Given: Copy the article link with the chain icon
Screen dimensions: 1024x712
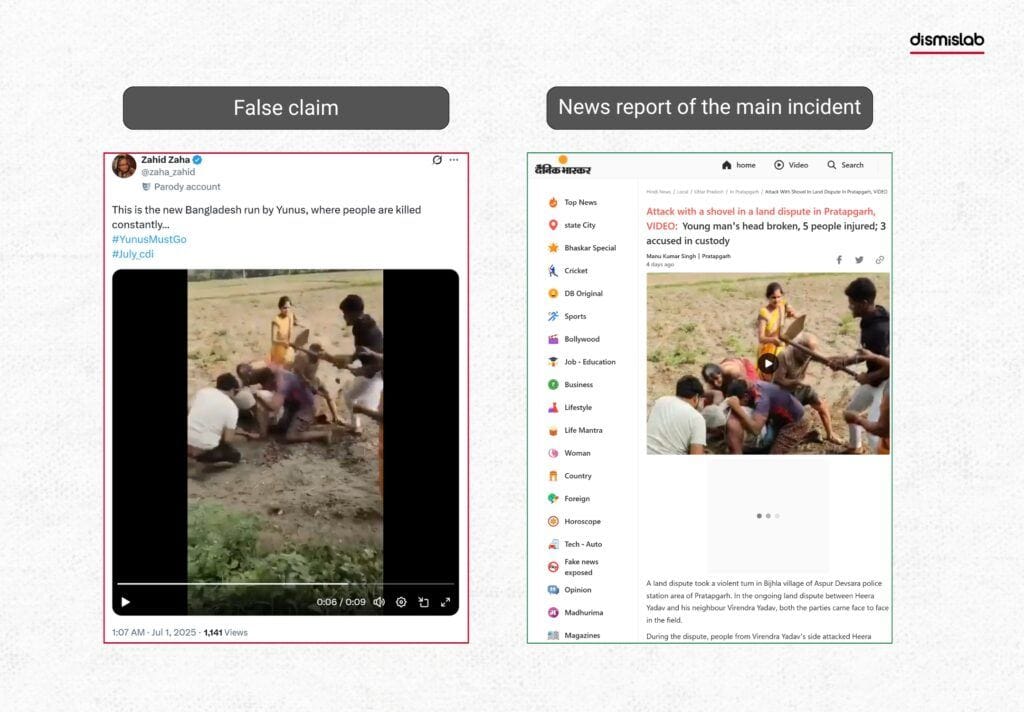Looking at the screenshot, I should point(880,260).
